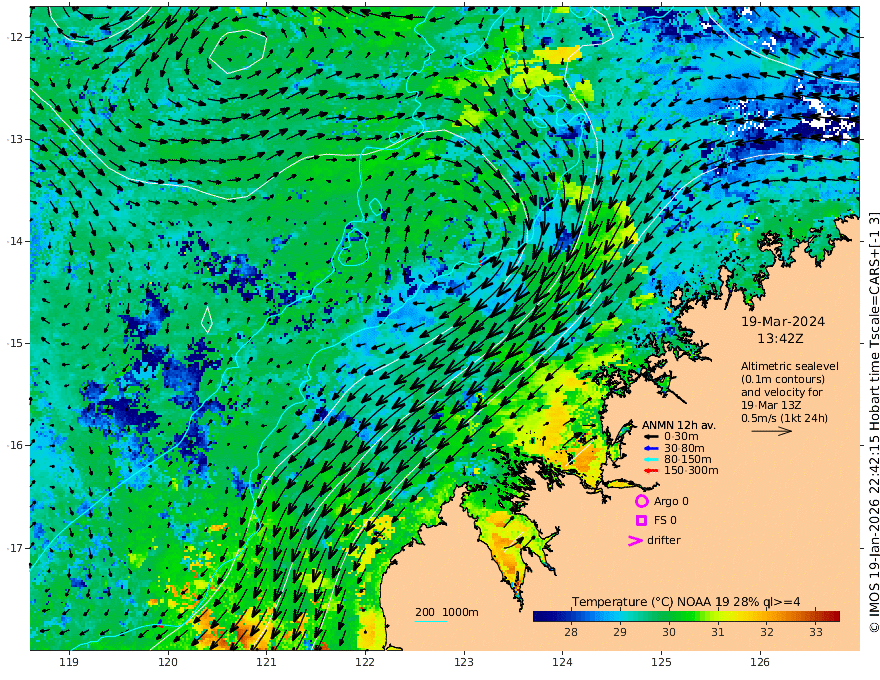Click the latitude axis label -14

[15, 241]
